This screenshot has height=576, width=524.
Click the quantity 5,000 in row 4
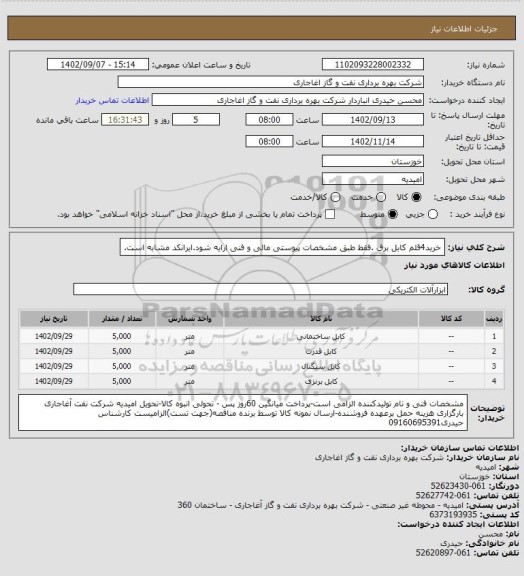(122, 381)
